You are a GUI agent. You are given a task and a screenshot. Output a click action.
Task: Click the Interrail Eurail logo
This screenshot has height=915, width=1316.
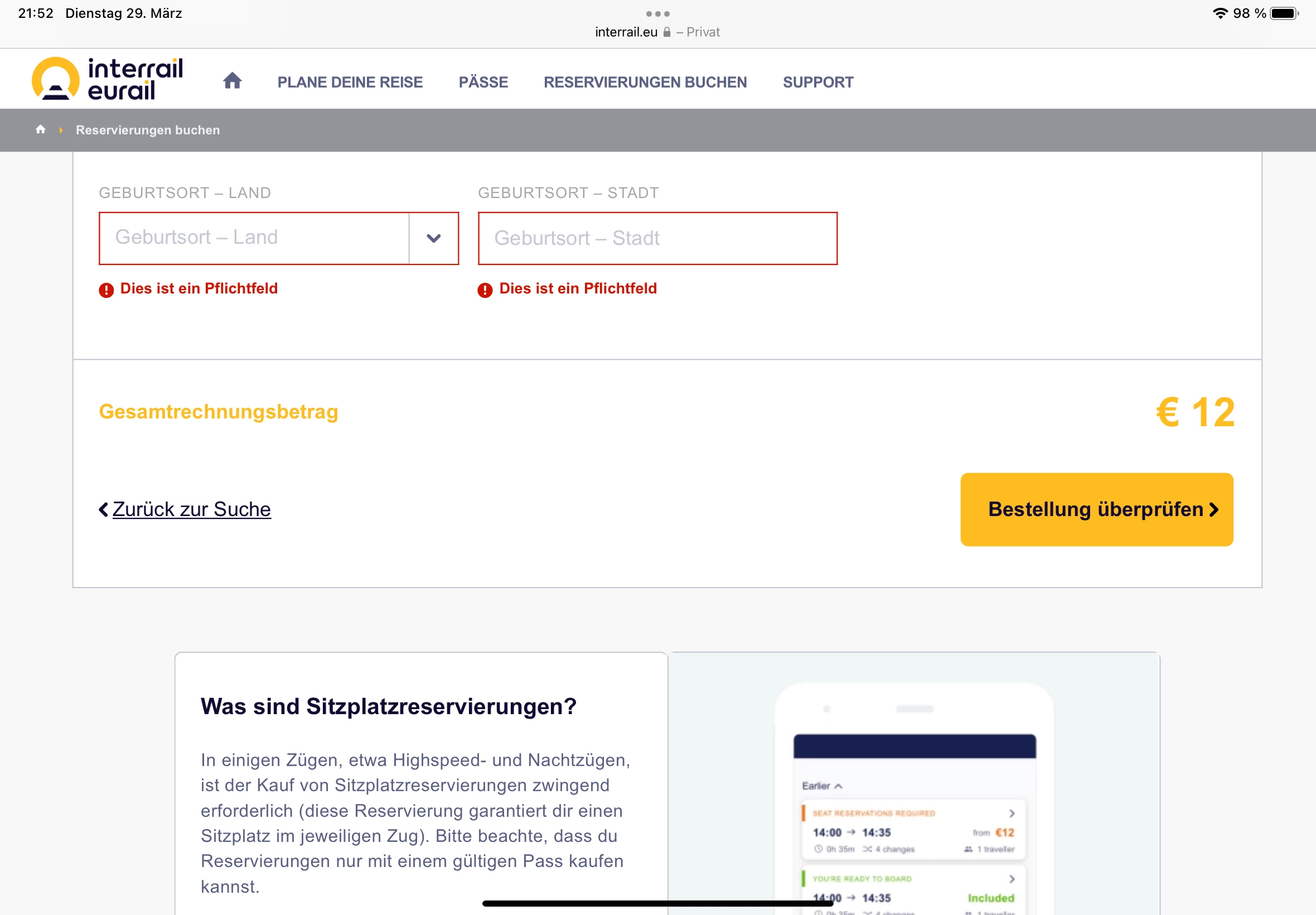pyautogui.click(x=108, y=79)
